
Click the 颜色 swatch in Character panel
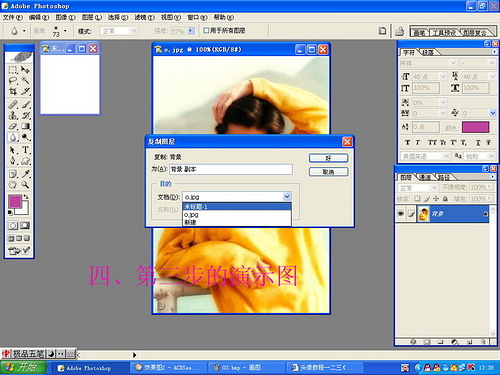pyautogui.click(x=475, y=127)
